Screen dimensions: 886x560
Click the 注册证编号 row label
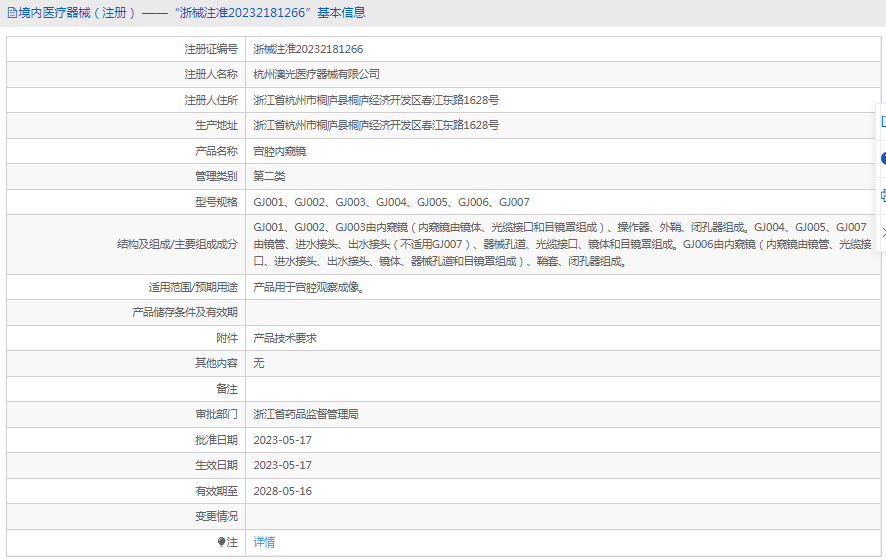(x=211, y=49)
